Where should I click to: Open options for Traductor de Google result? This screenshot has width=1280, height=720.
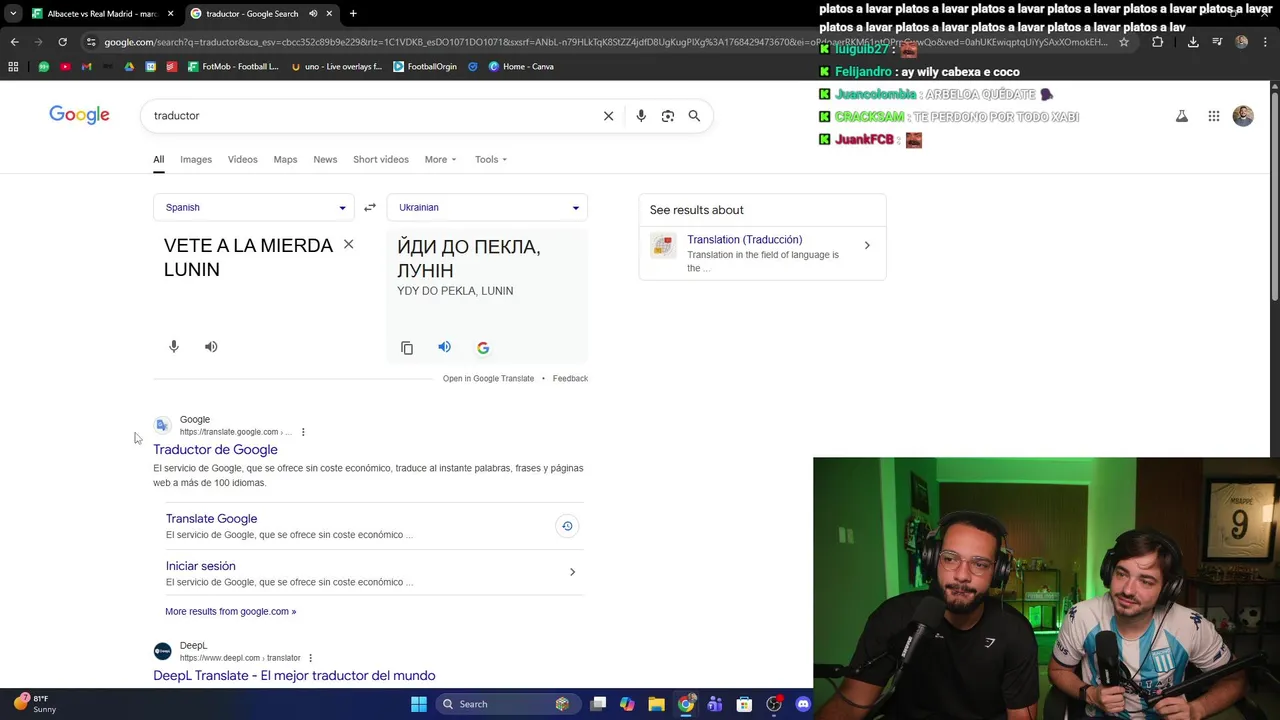pos(303,432)
